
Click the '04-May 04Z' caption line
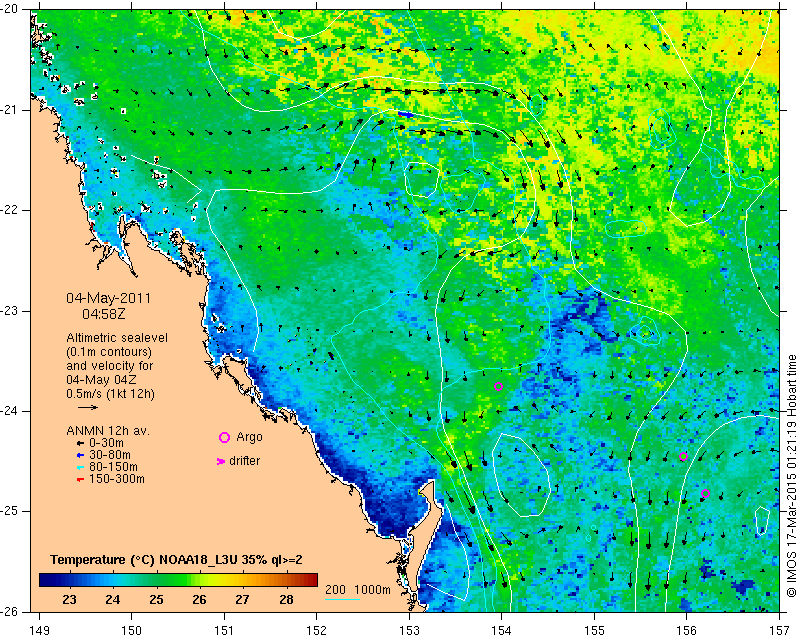click(x=101, y=380)
